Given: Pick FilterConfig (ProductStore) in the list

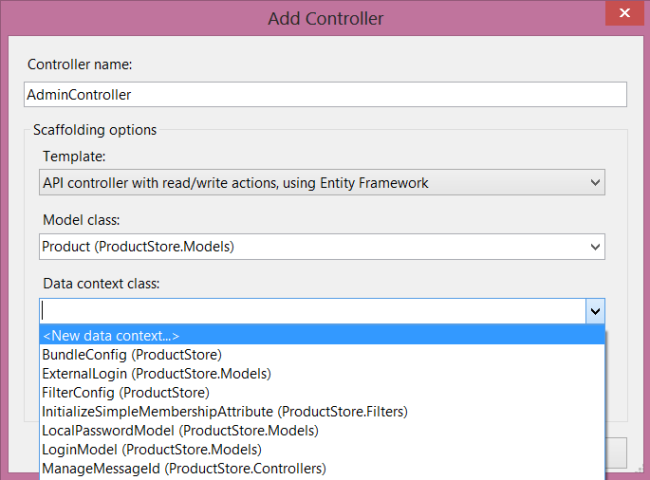Looking at the screenshot, I should coord(125,392).
